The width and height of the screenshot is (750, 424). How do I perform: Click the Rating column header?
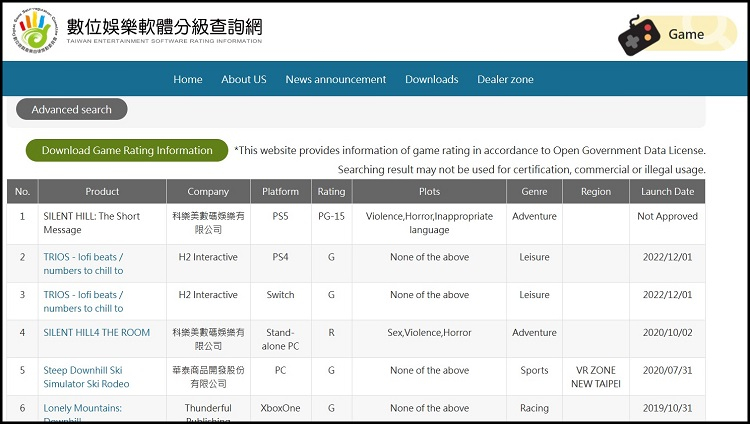pyautogui.click(x=331, y=191)
